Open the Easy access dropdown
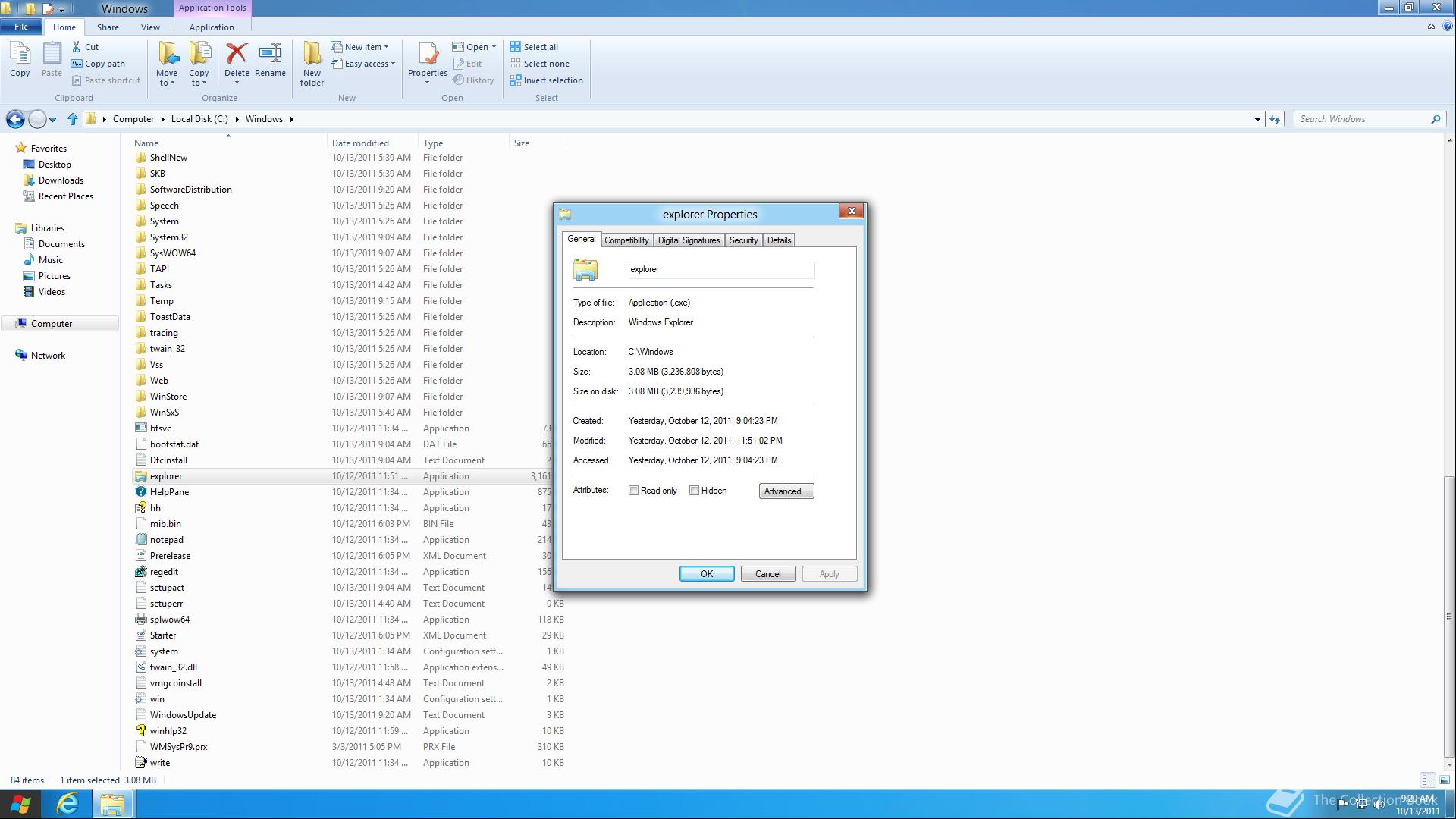The image size is (1456, 819). pyautogui.click(x=363, y=64)
